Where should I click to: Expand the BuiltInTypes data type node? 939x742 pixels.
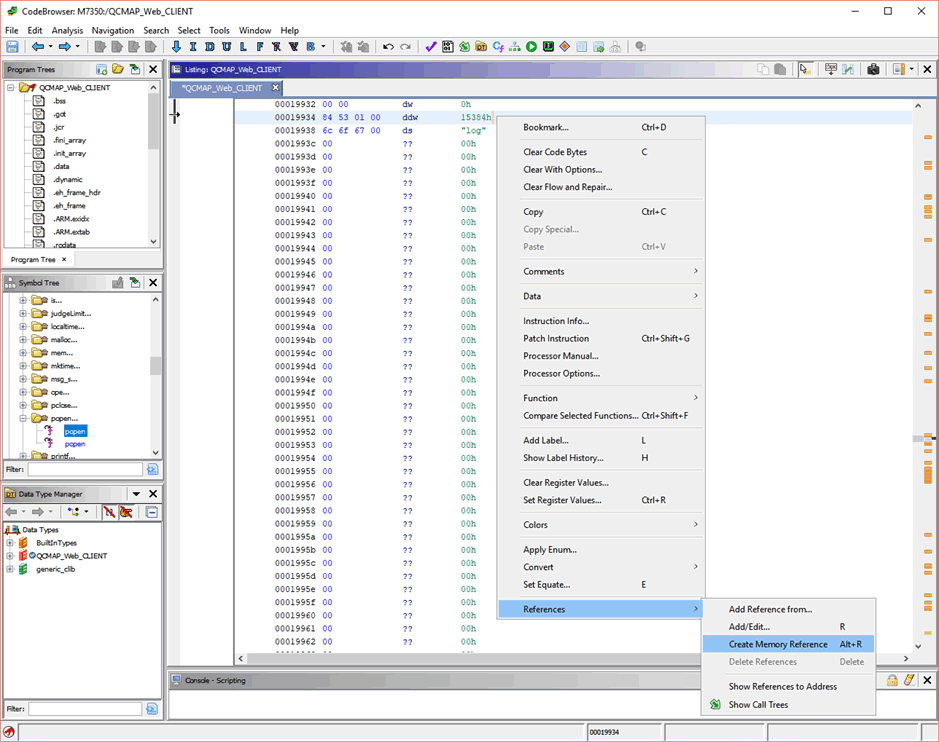[x=10, y=543]
